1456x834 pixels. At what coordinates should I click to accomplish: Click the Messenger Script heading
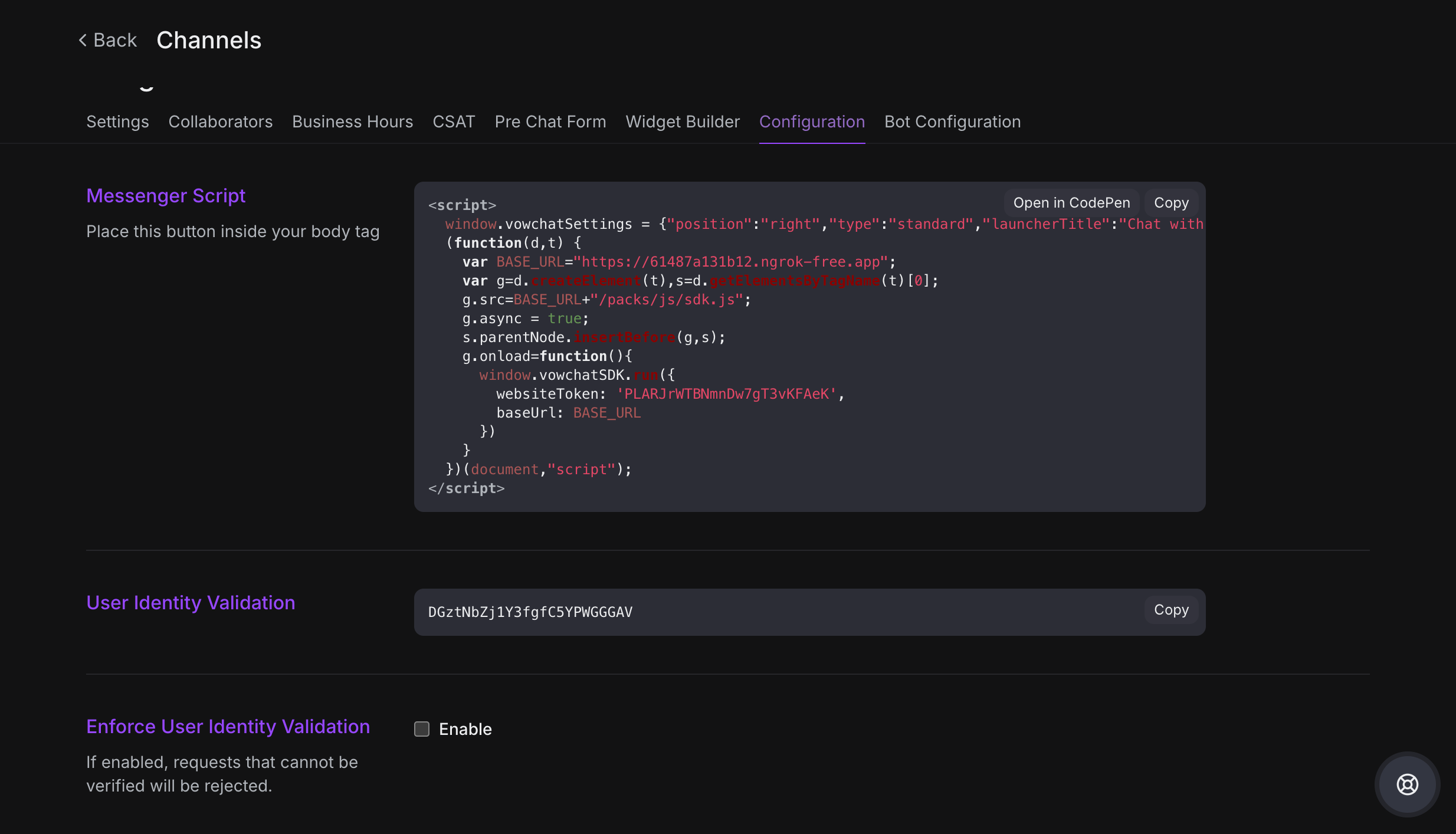[166, 196]
